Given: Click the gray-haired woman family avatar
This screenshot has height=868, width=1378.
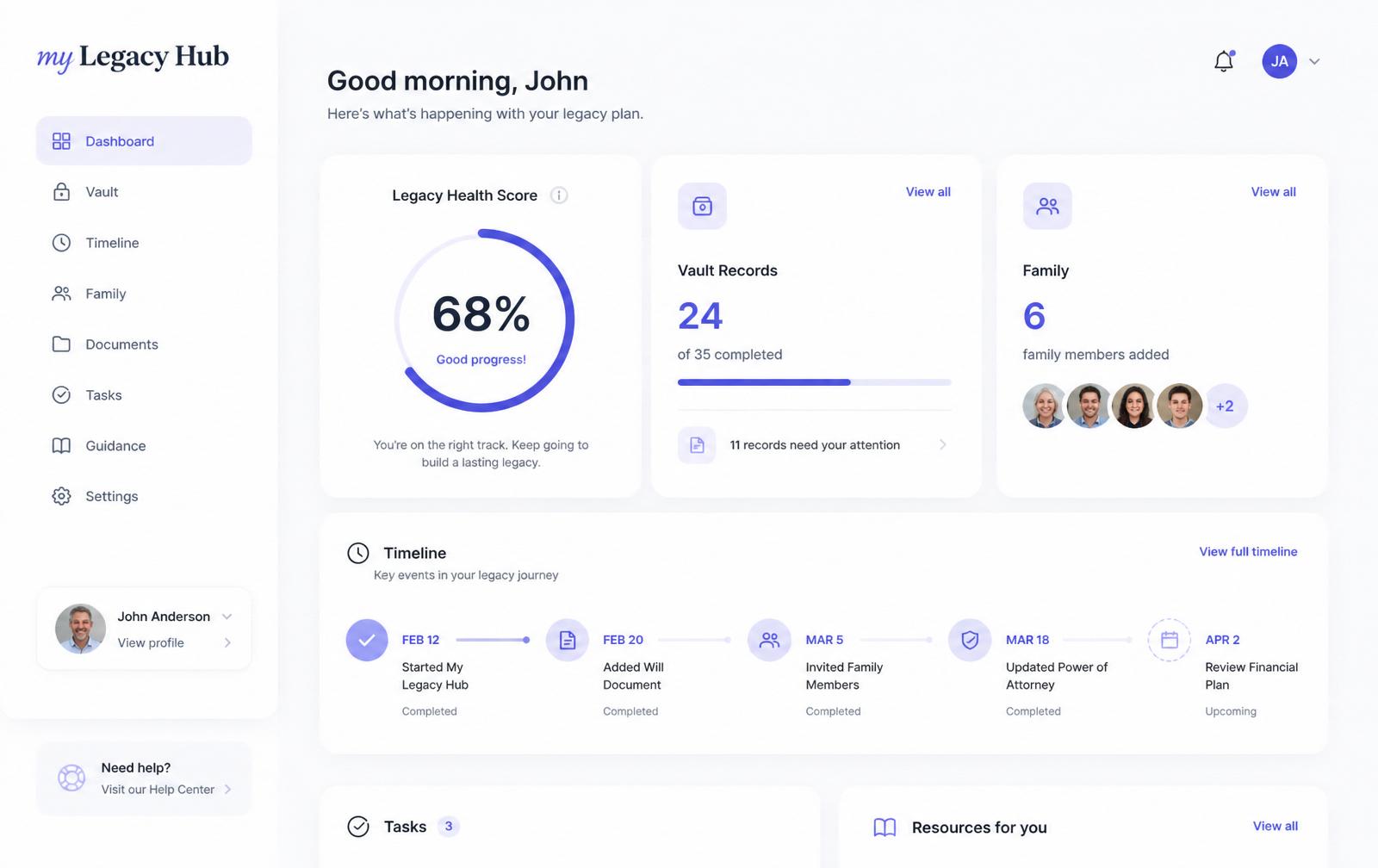Looking at the screenshot, I should click(x=1045, y=406).
